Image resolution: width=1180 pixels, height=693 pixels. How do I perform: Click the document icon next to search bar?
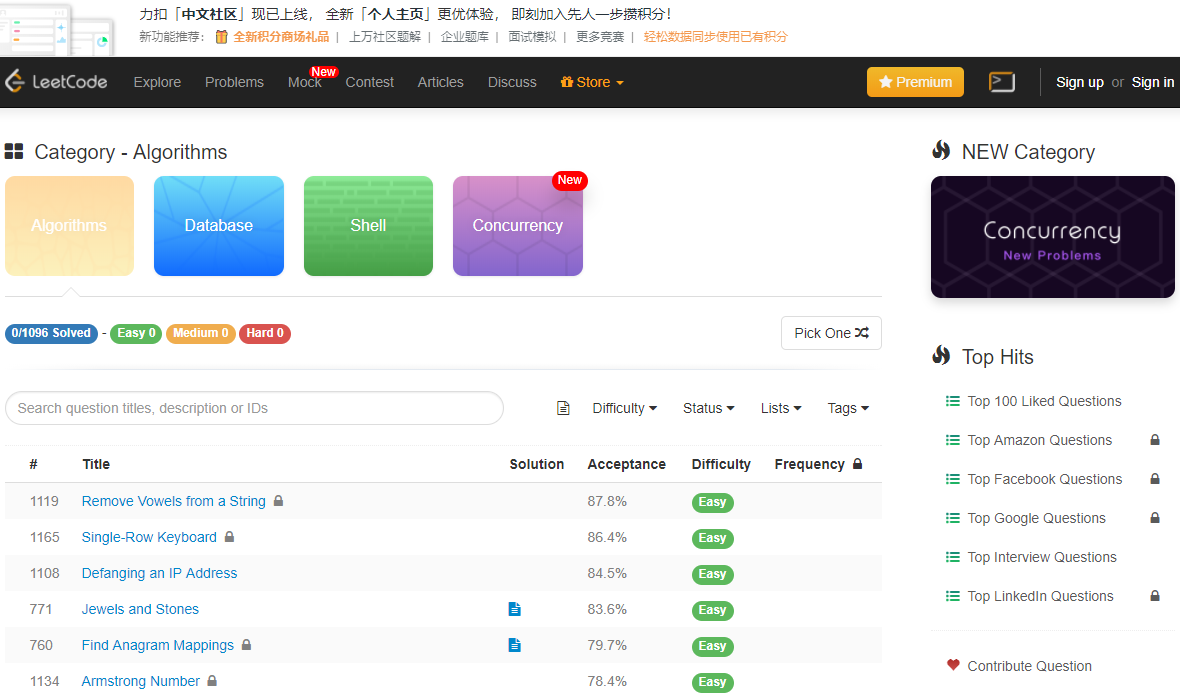pyautogui.click(x=562, y=407)
